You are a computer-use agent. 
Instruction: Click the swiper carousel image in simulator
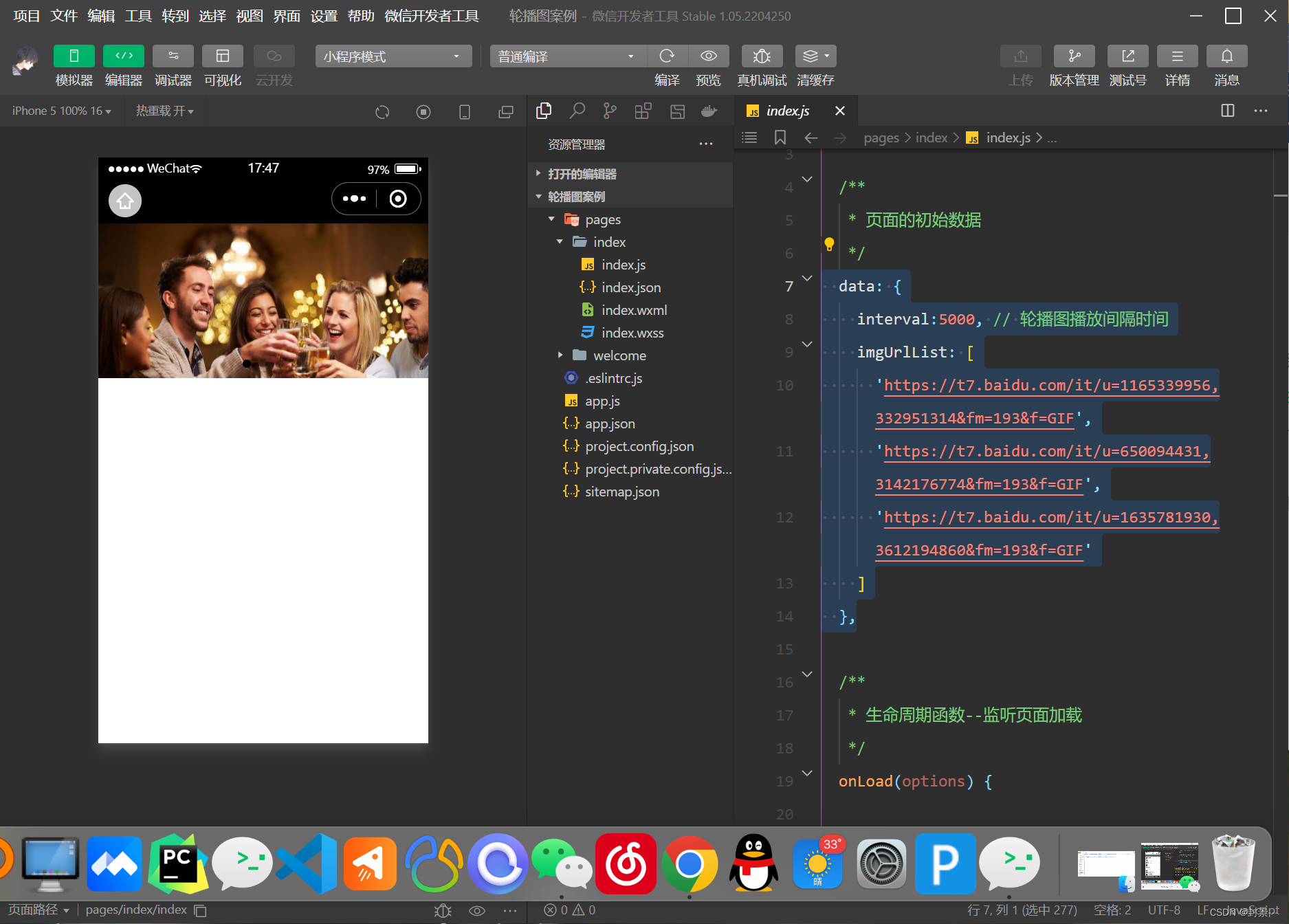[x=263, y=300]
